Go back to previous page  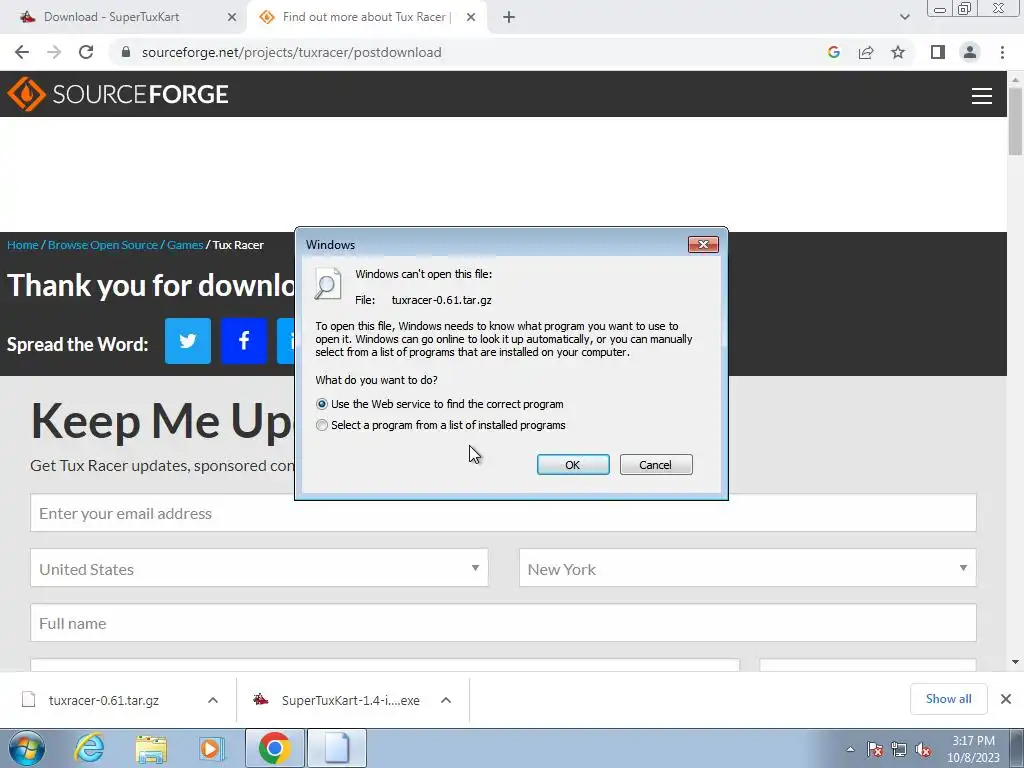22,52
